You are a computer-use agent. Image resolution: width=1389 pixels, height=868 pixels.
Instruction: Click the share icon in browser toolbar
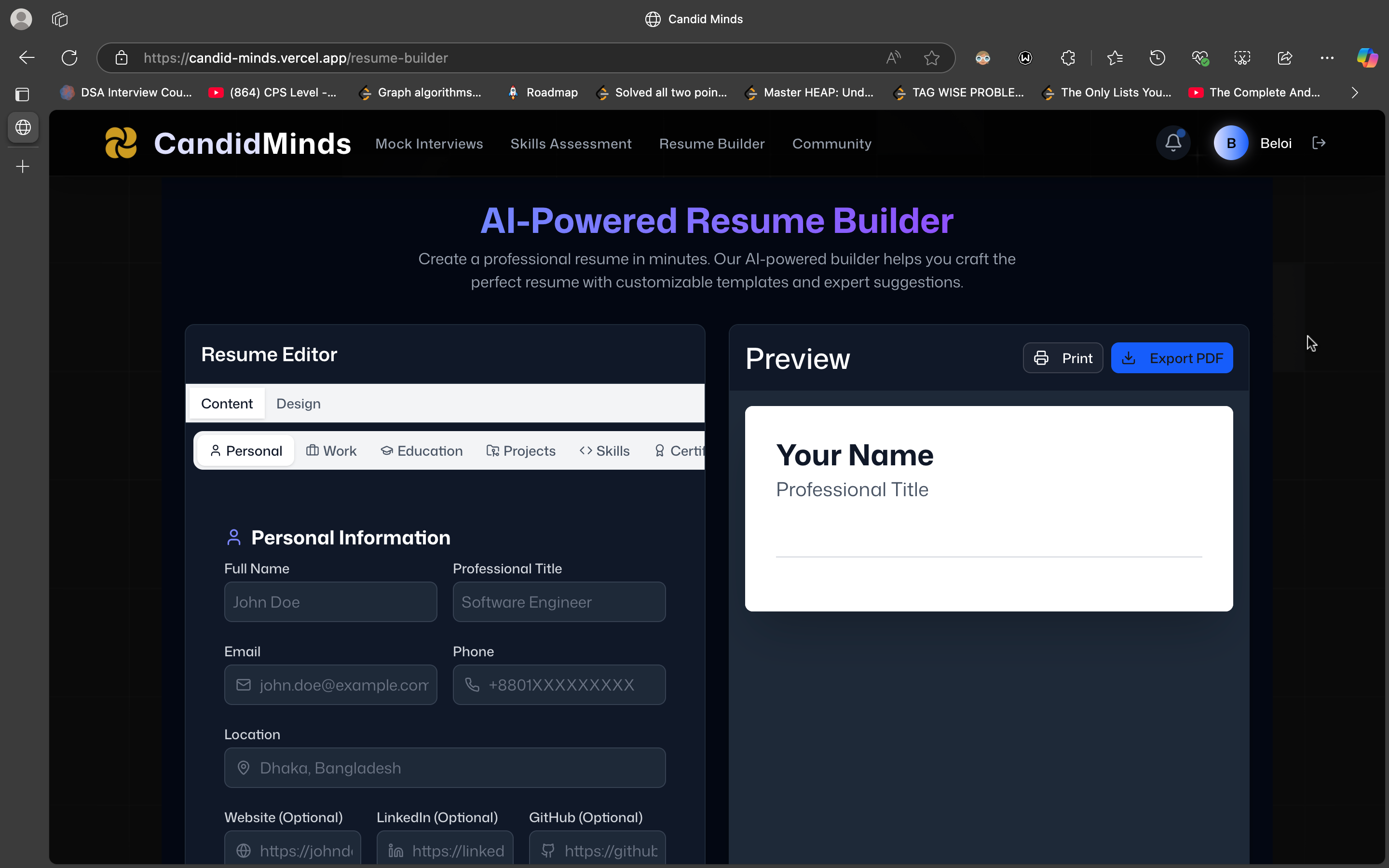coord(1284,58)
